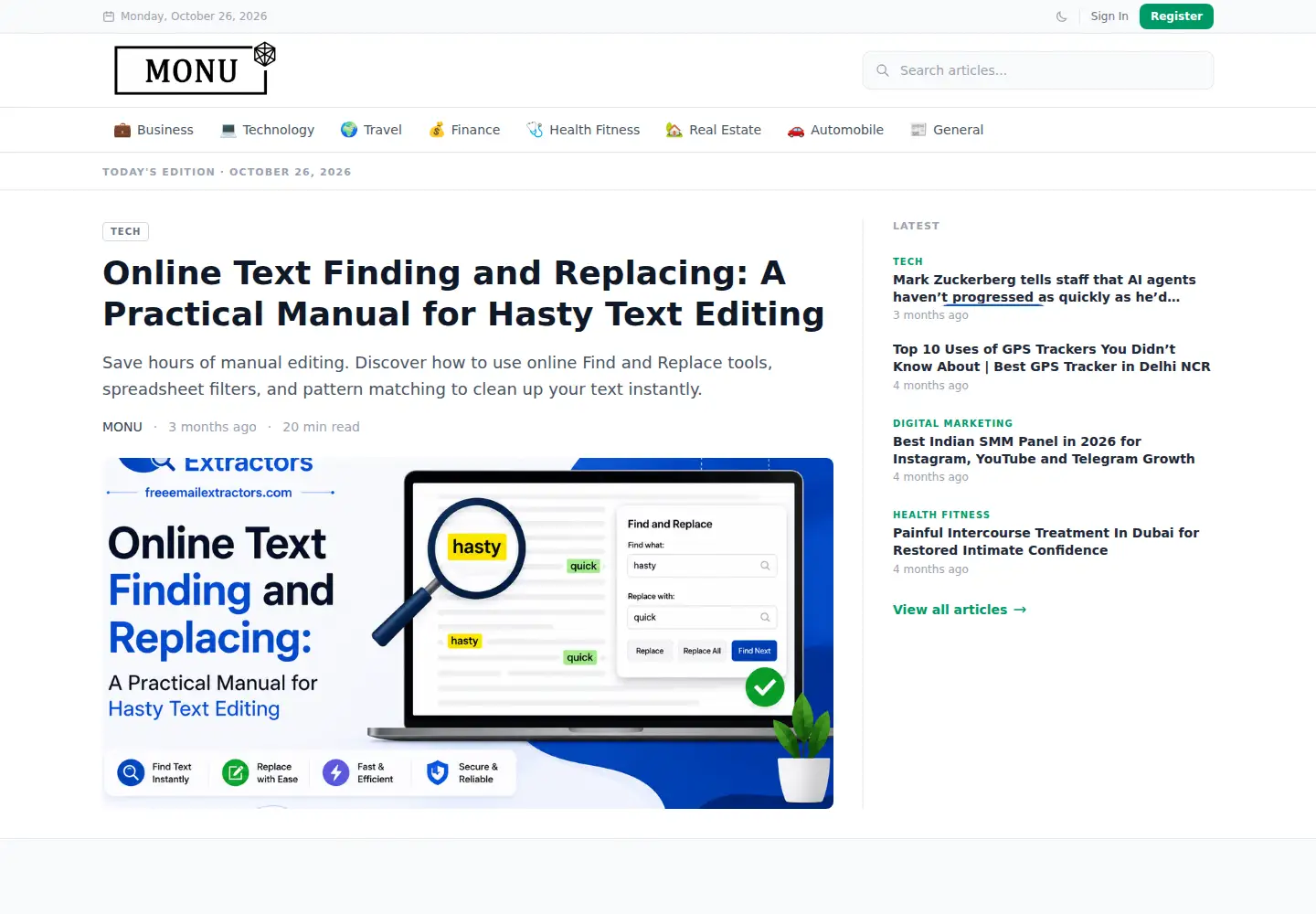Click the article summary paragraph

[438, 376]
